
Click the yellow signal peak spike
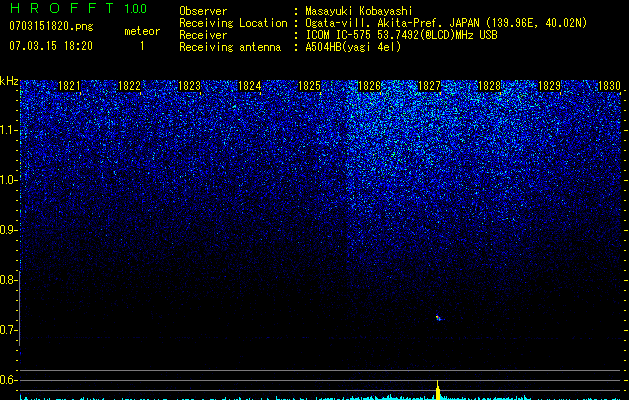click(x=438, y=390)
